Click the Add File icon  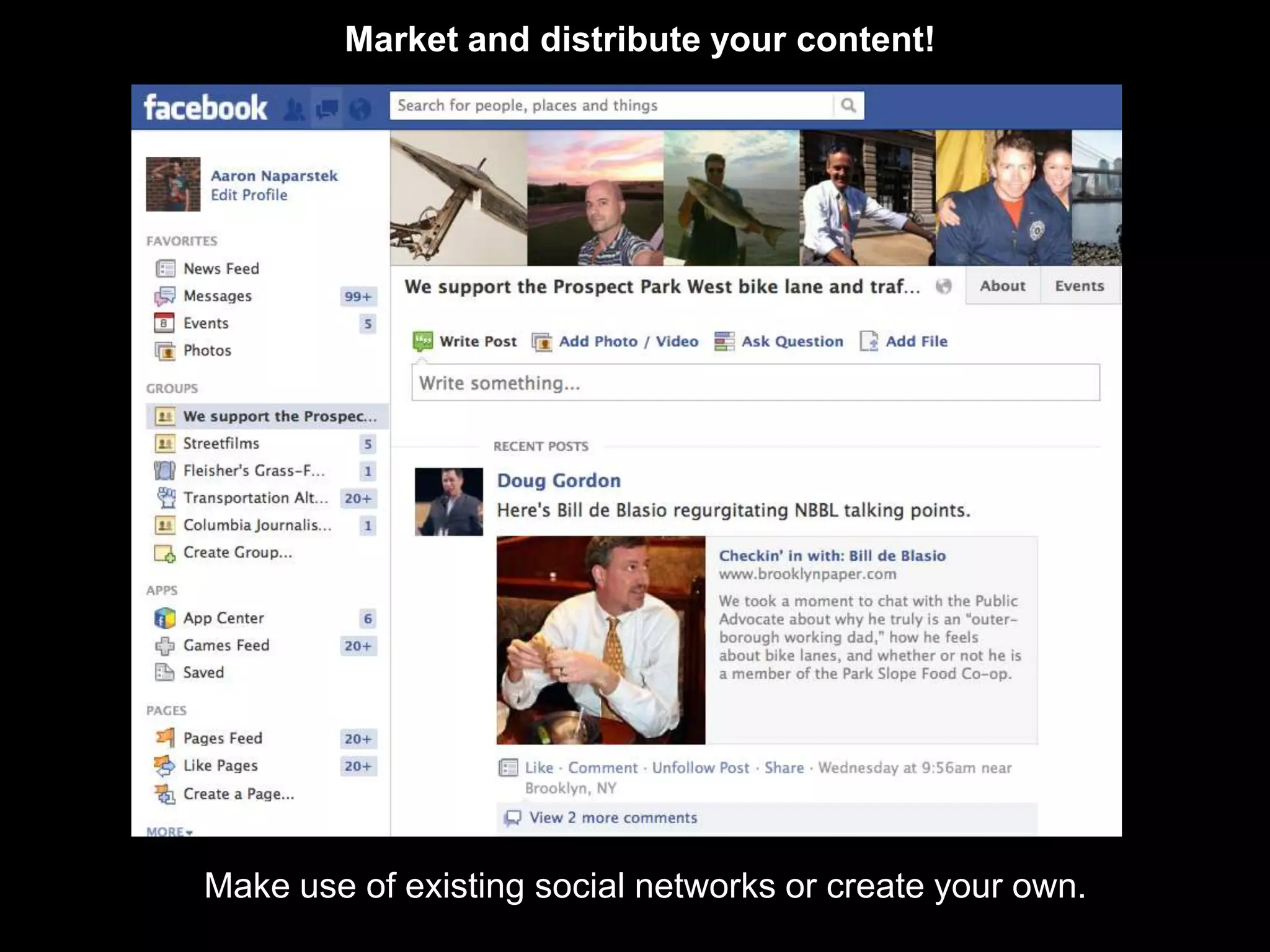pos(869,342)
